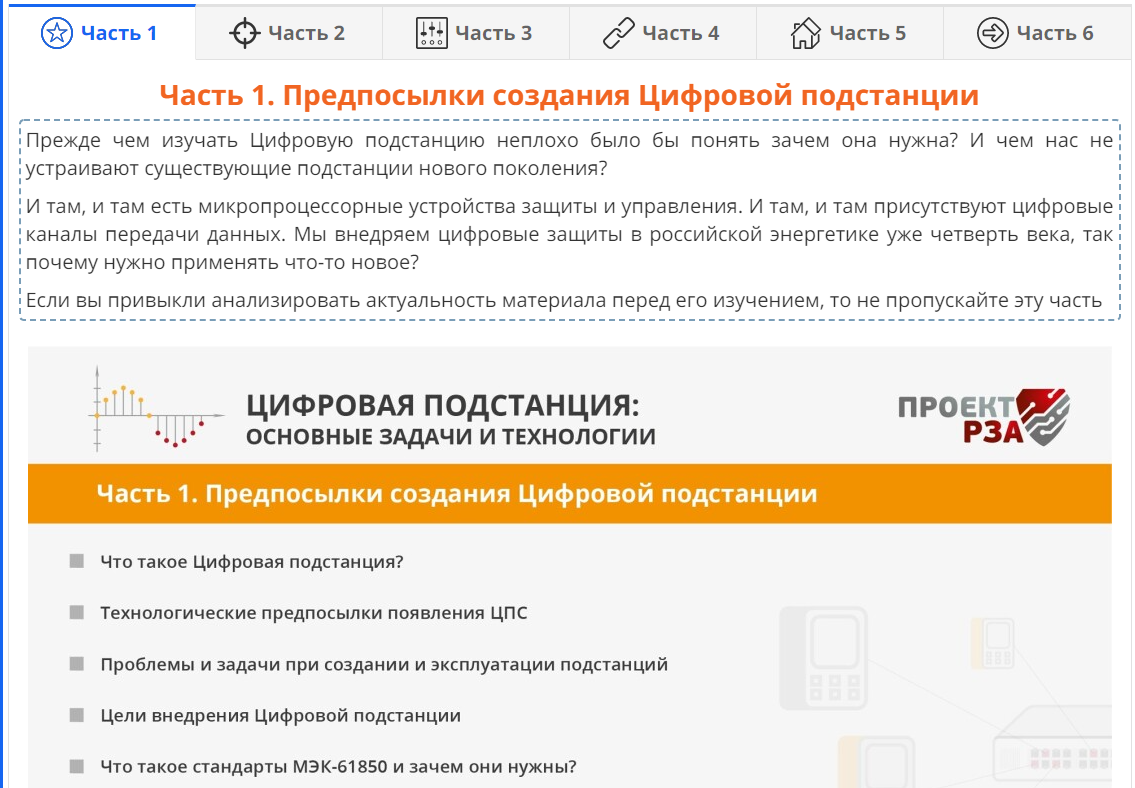Click the orange banner on the slide

(x=569, y=494)
